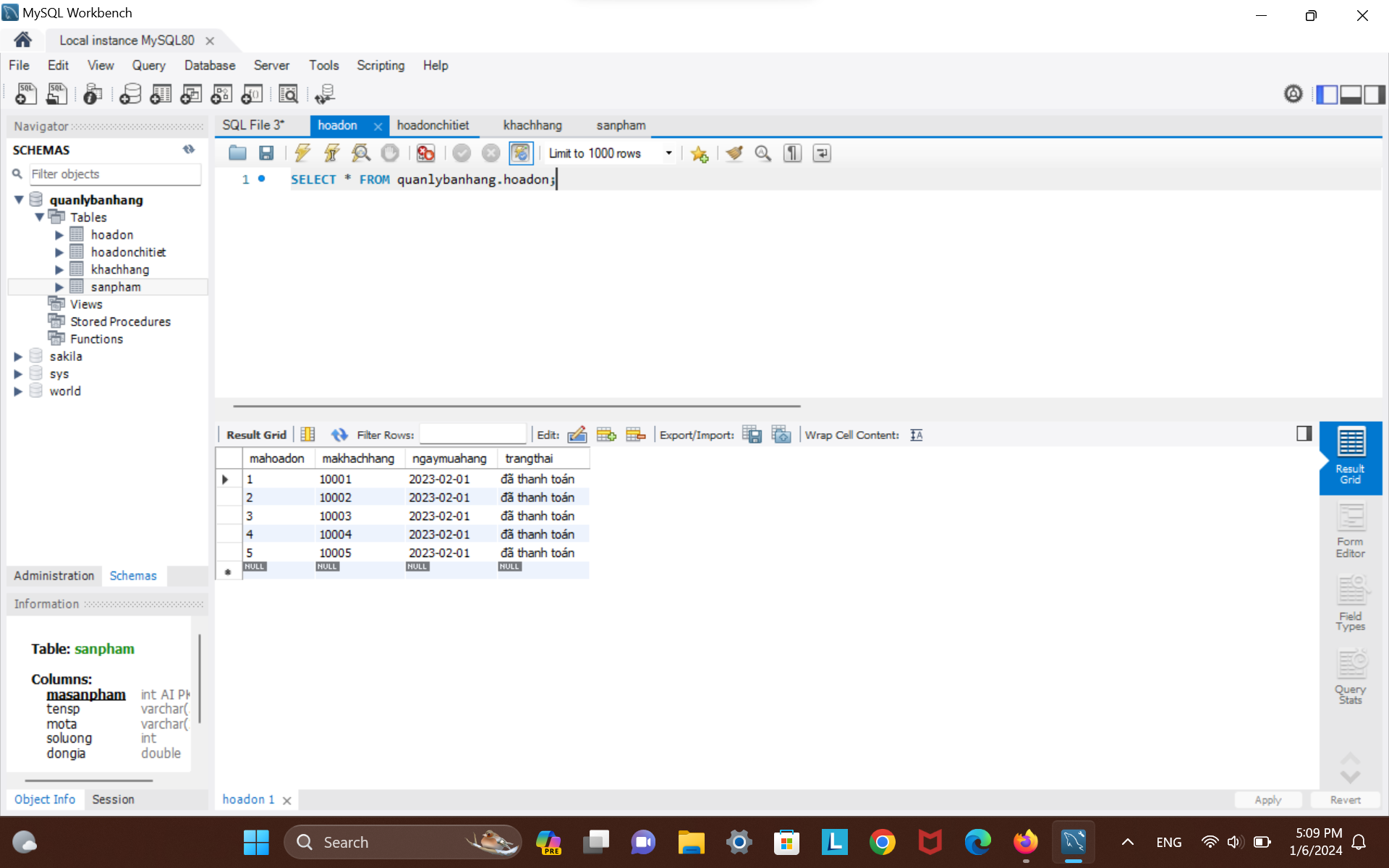
Task: Toggle continue on error setting
Action: click(425, 153)
